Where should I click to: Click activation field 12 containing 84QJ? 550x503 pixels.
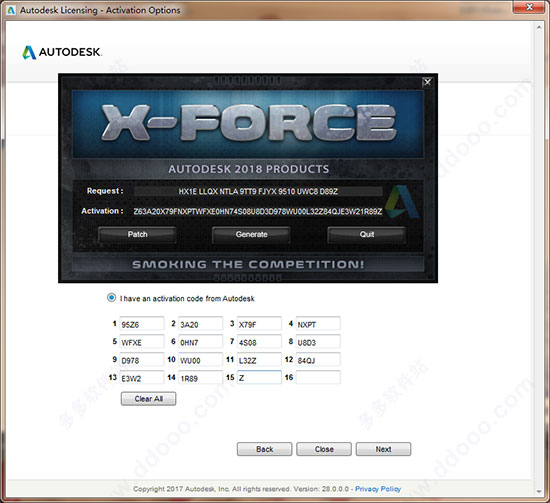pyautogui.click(x=318, y=360)
